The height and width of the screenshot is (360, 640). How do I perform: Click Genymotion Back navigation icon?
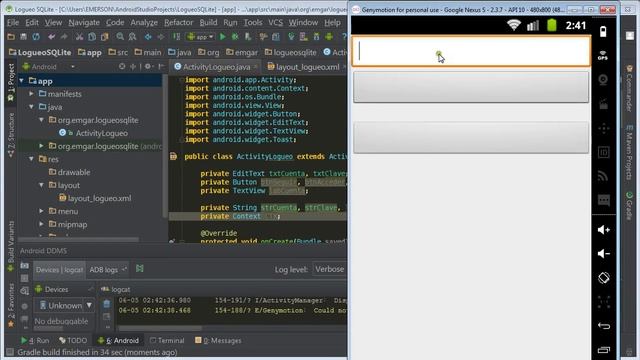pyautogui.click(x=604, y=326)
